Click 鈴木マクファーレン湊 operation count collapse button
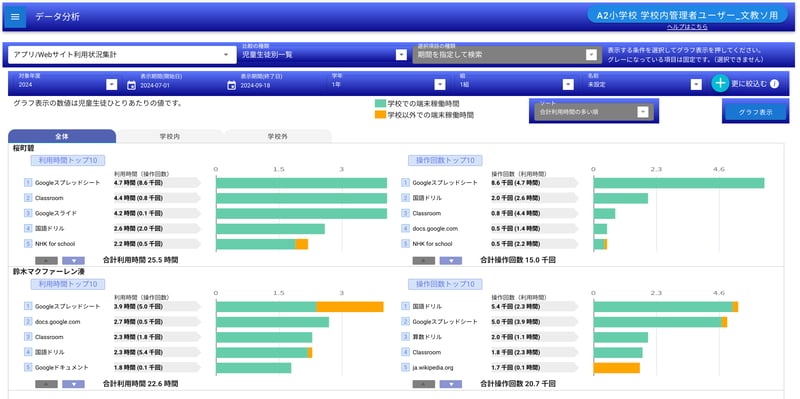800x399 pixels. click(424, 384)
